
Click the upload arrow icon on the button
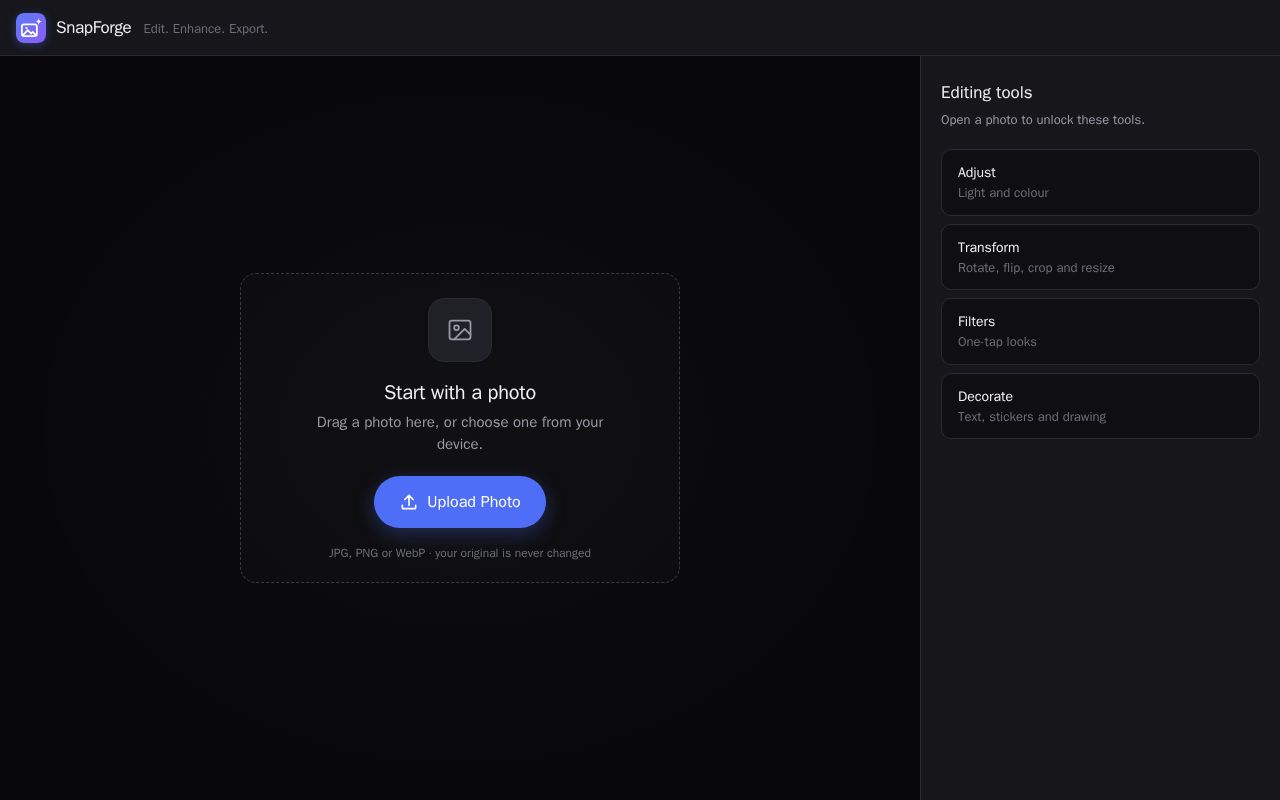[409, 502]
